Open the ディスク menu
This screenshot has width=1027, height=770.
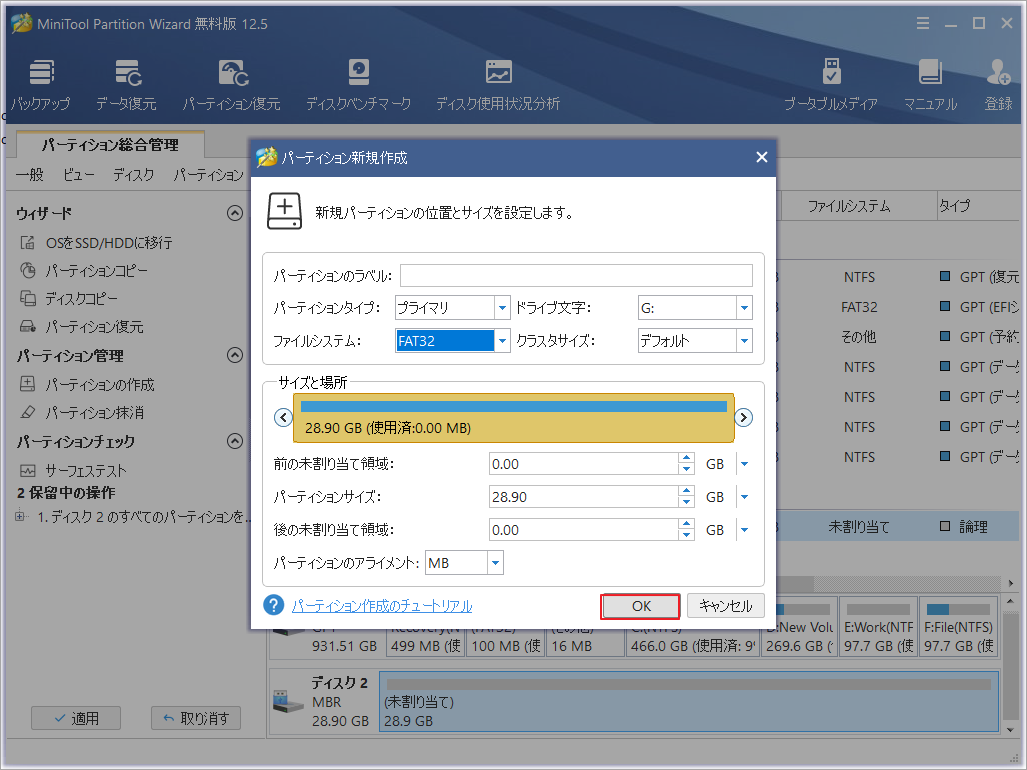point(131,174)
